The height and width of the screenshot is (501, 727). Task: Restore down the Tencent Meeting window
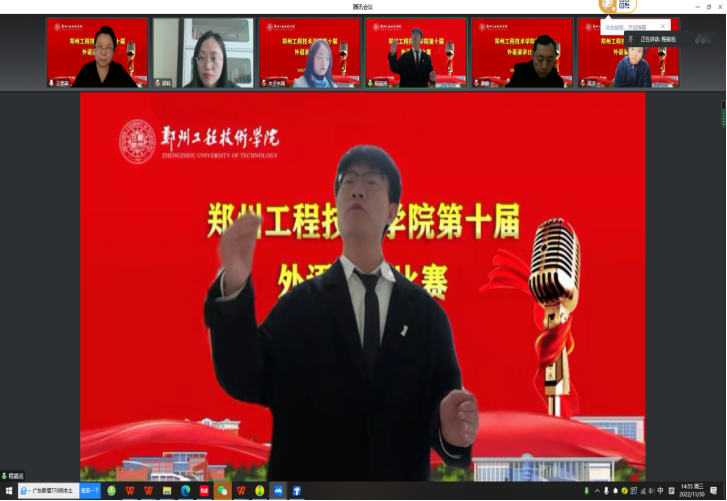pos(709,6)
